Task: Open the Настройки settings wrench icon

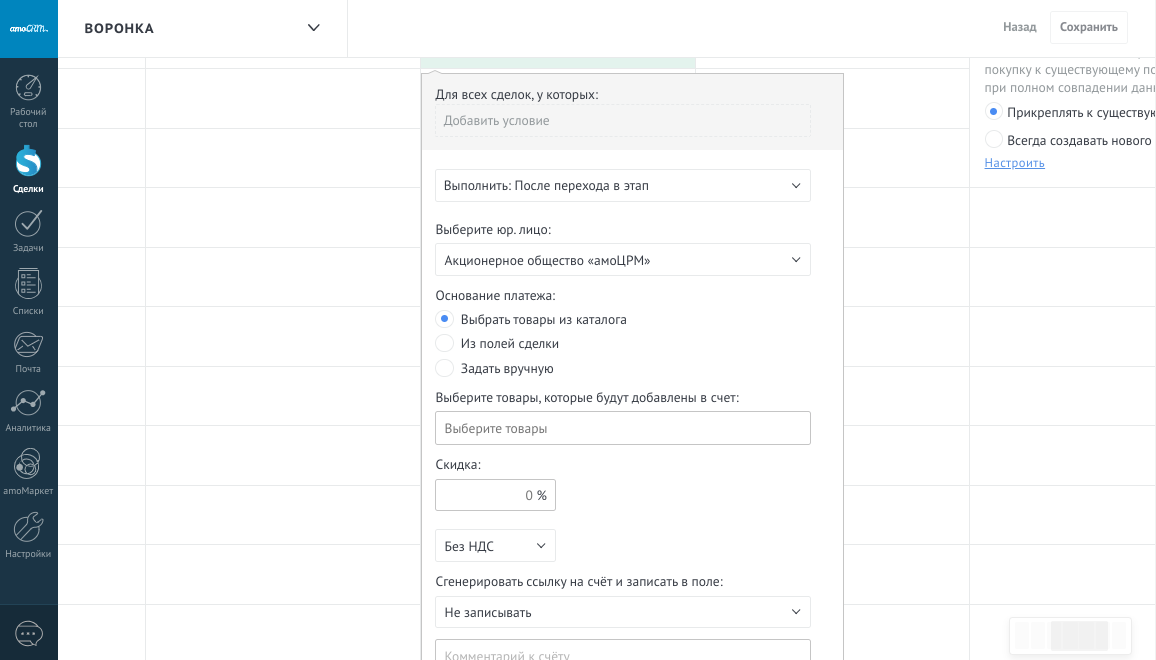Action: pos(28,527)
